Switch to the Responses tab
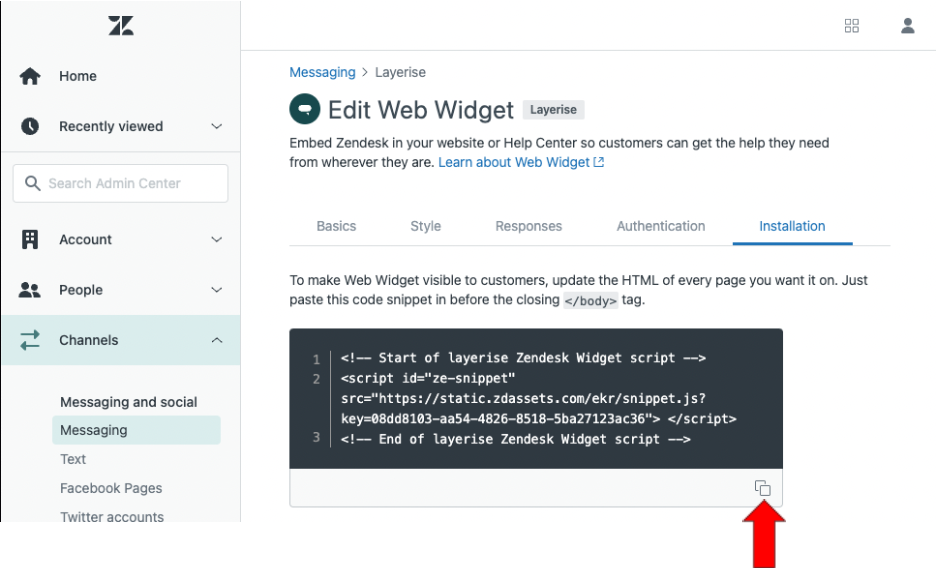The height and width of the screenshot is (571, 941). point(529,226)
